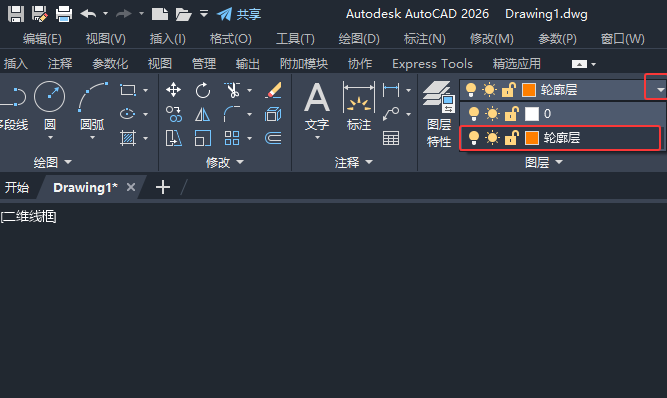Viewport: 667px width, 398px height.
Task: Select the Offset tool
Action: (273, 138)
